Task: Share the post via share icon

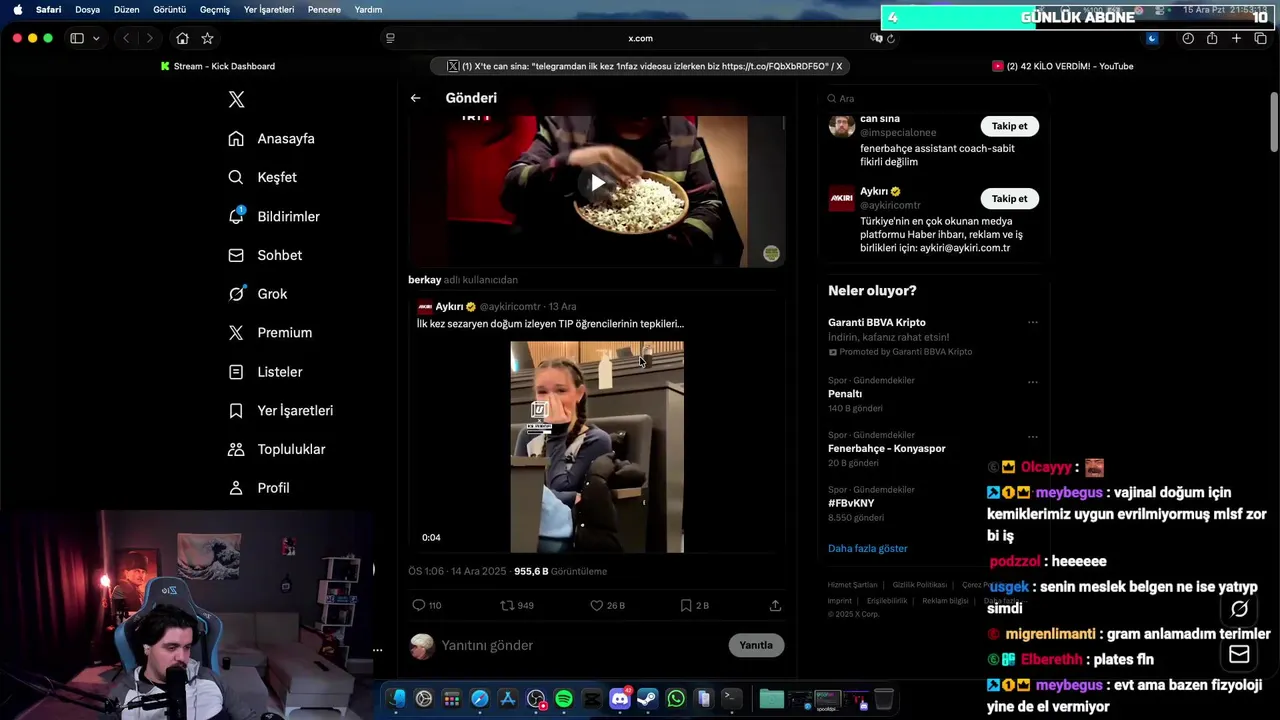Action: tap(775, 605)
